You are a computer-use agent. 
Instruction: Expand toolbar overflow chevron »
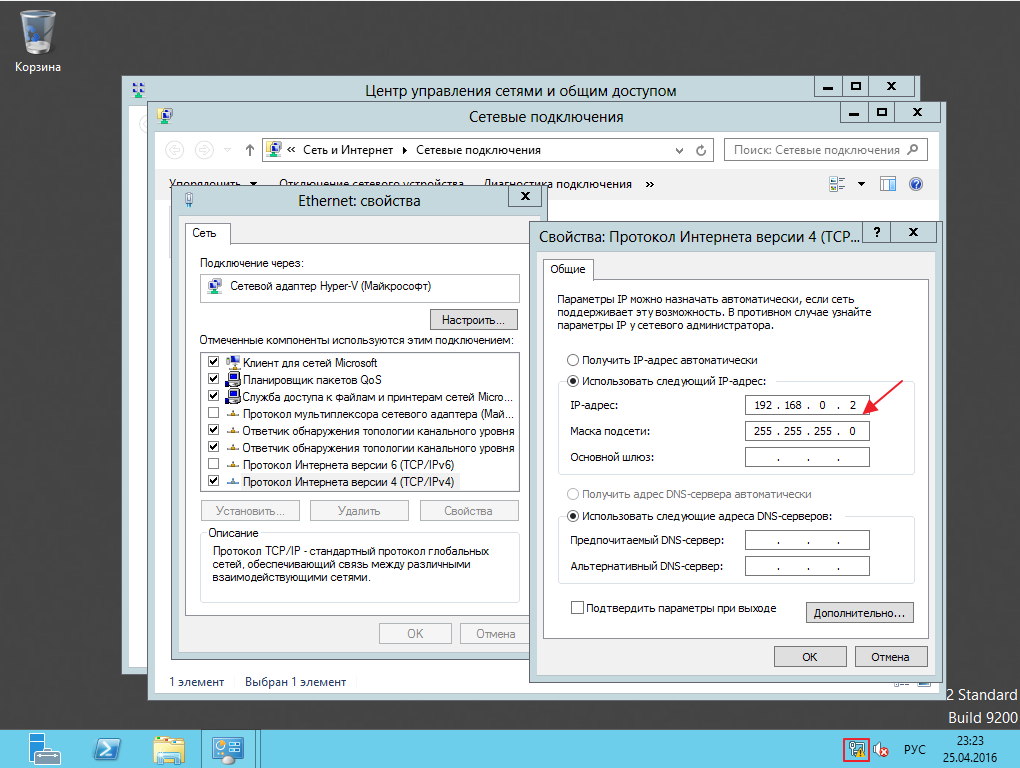649,185
